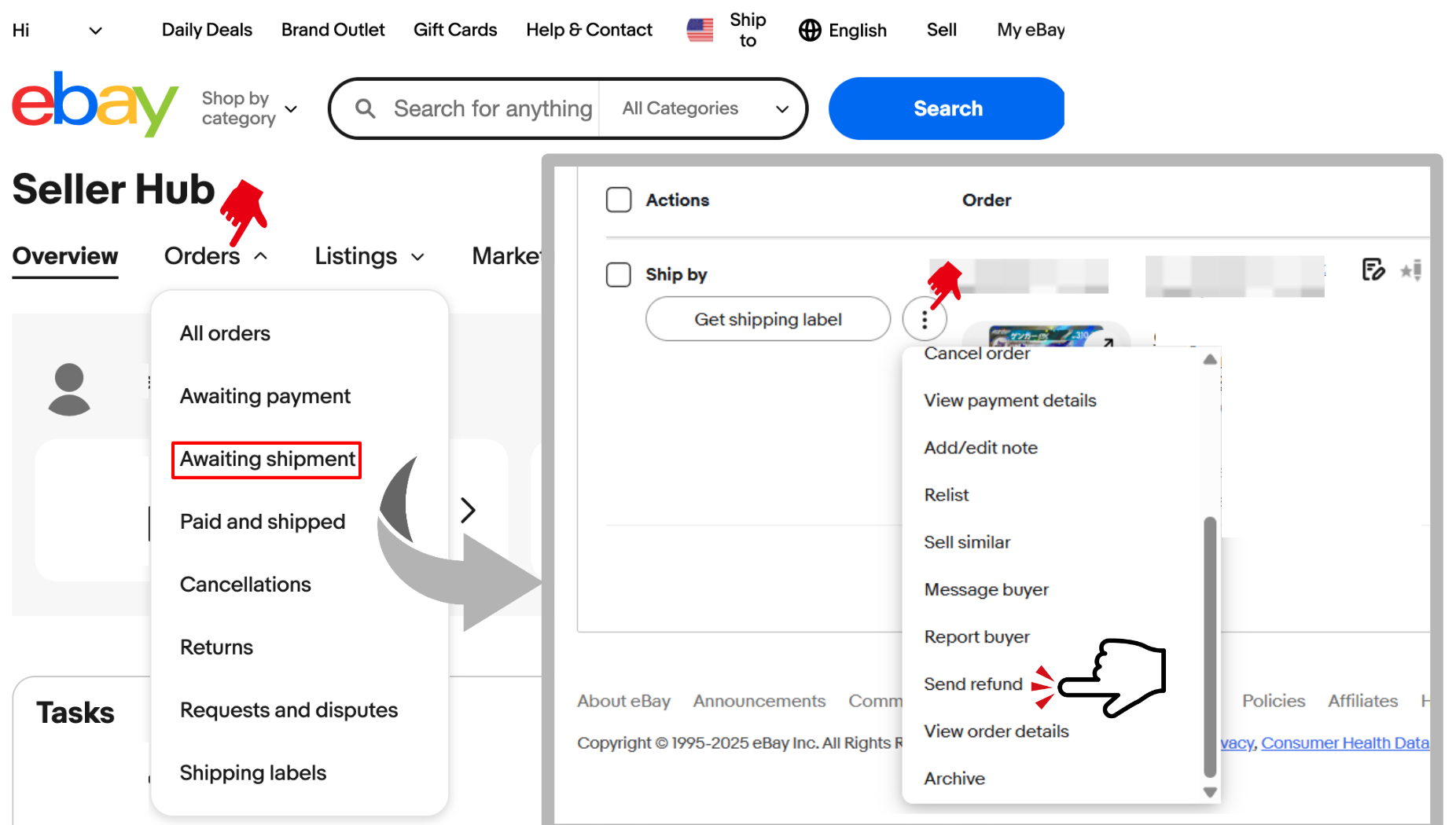Click the US flag ship-to icon
Viewport: 1456px width, 825px height.
(700, 30)
